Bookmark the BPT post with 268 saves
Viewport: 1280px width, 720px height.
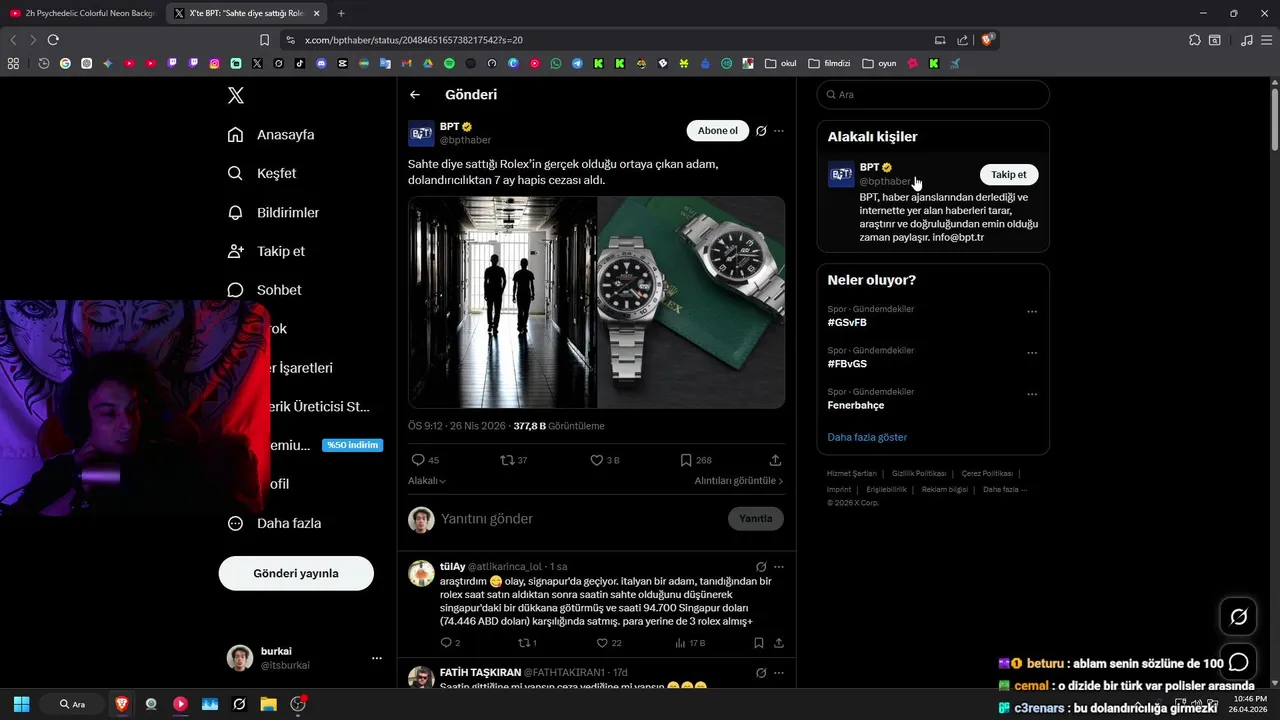695,460
